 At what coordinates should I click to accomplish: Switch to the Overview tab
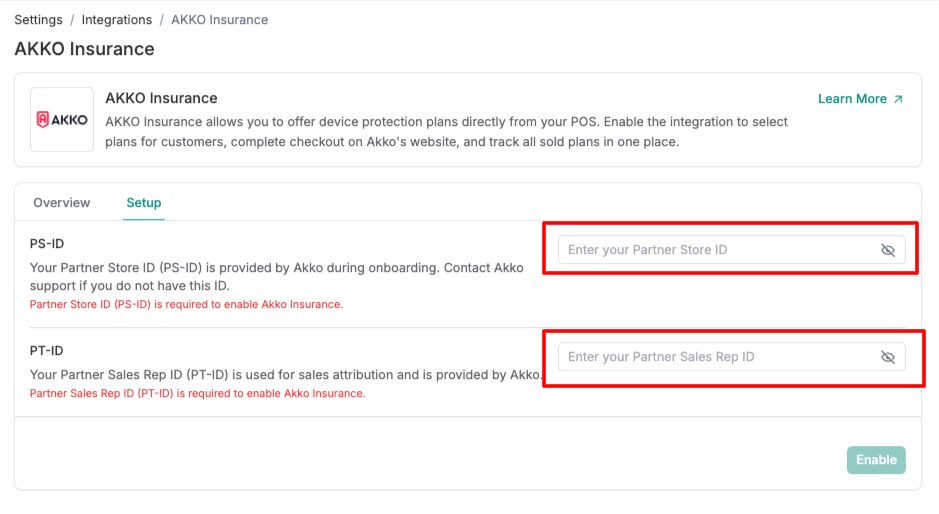[62, 203]
